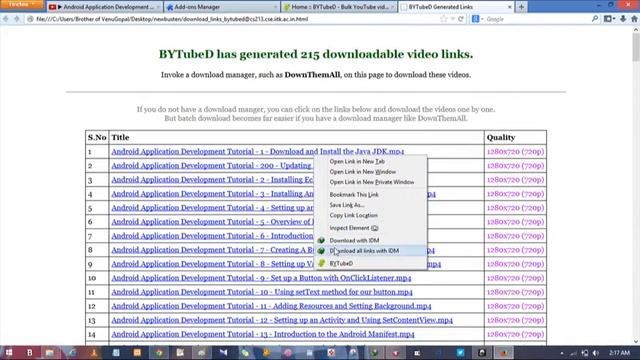The image size is (640, 360).
Task: Open the Windows Start button
Action: pyautogui.click(x=9, y=352)
